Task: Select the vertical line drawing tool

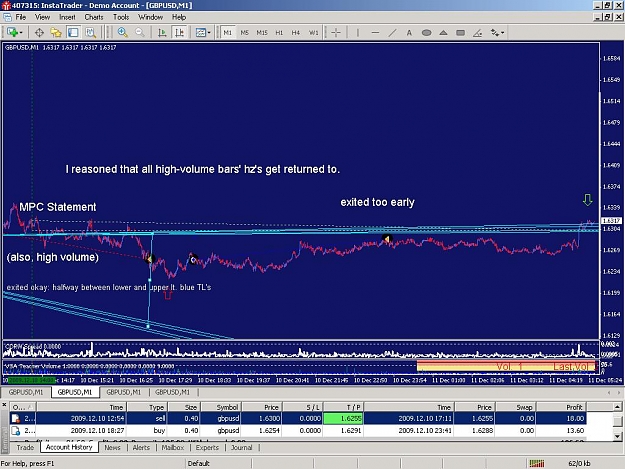Action: (x=358, y=33)
